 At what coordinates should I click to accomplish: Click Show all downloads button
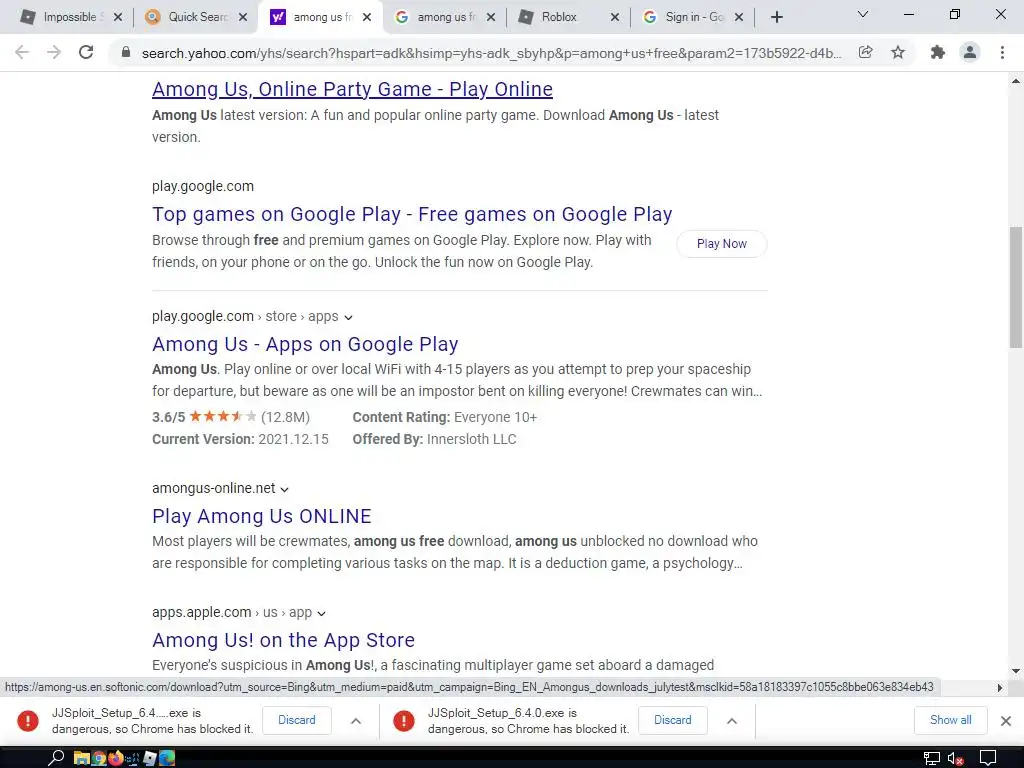(x=950, y=720)
